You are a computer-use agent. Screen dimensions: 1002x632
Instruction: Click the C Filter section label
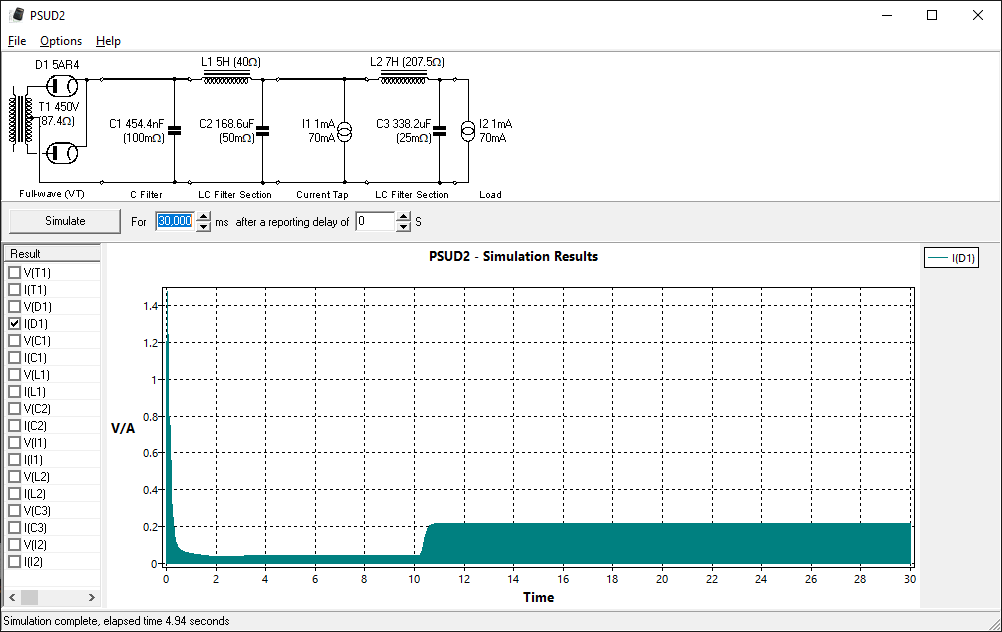point(146,194)
